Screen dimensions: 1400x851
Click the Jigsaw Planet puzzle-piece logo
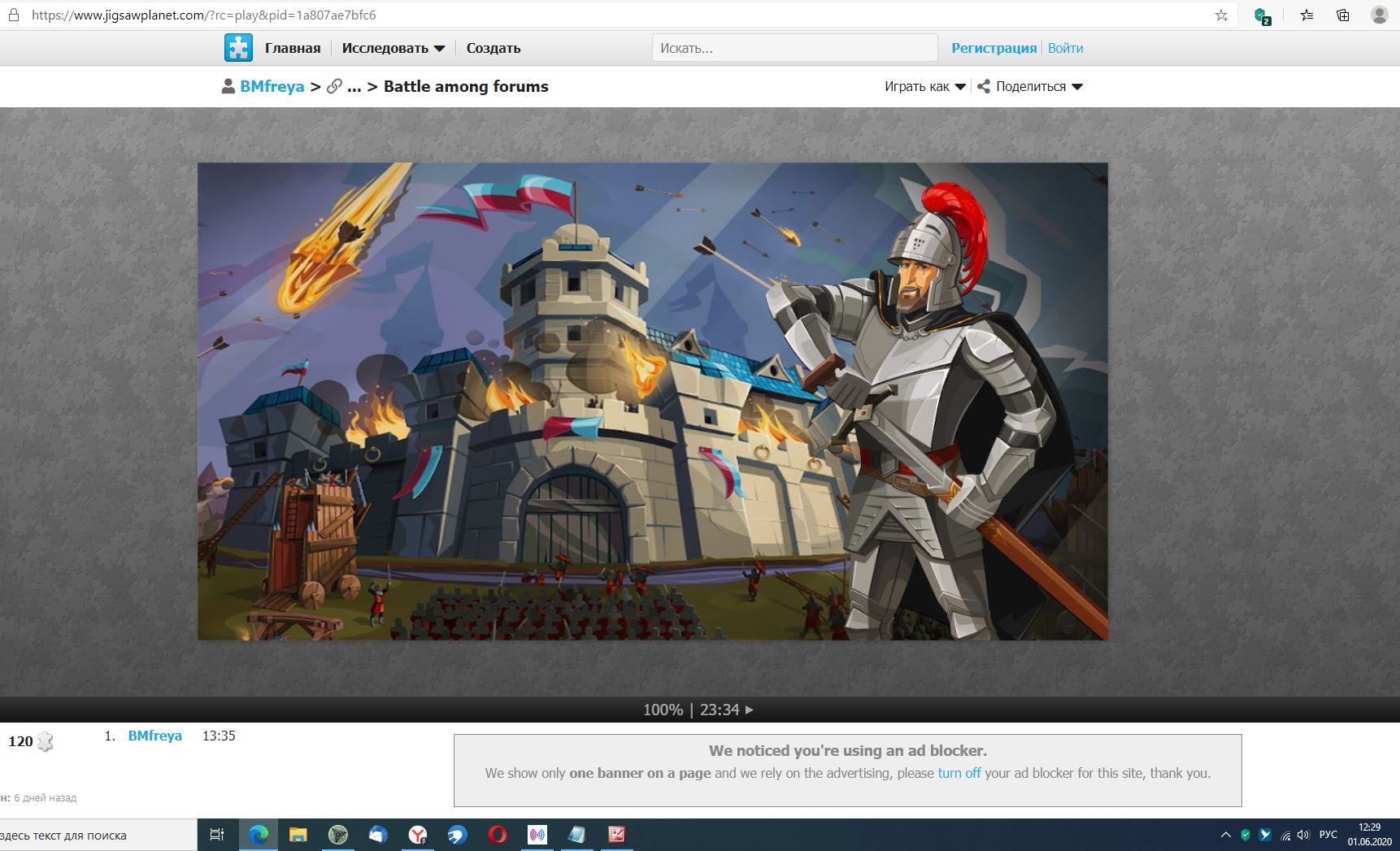[x=238, y=48]
